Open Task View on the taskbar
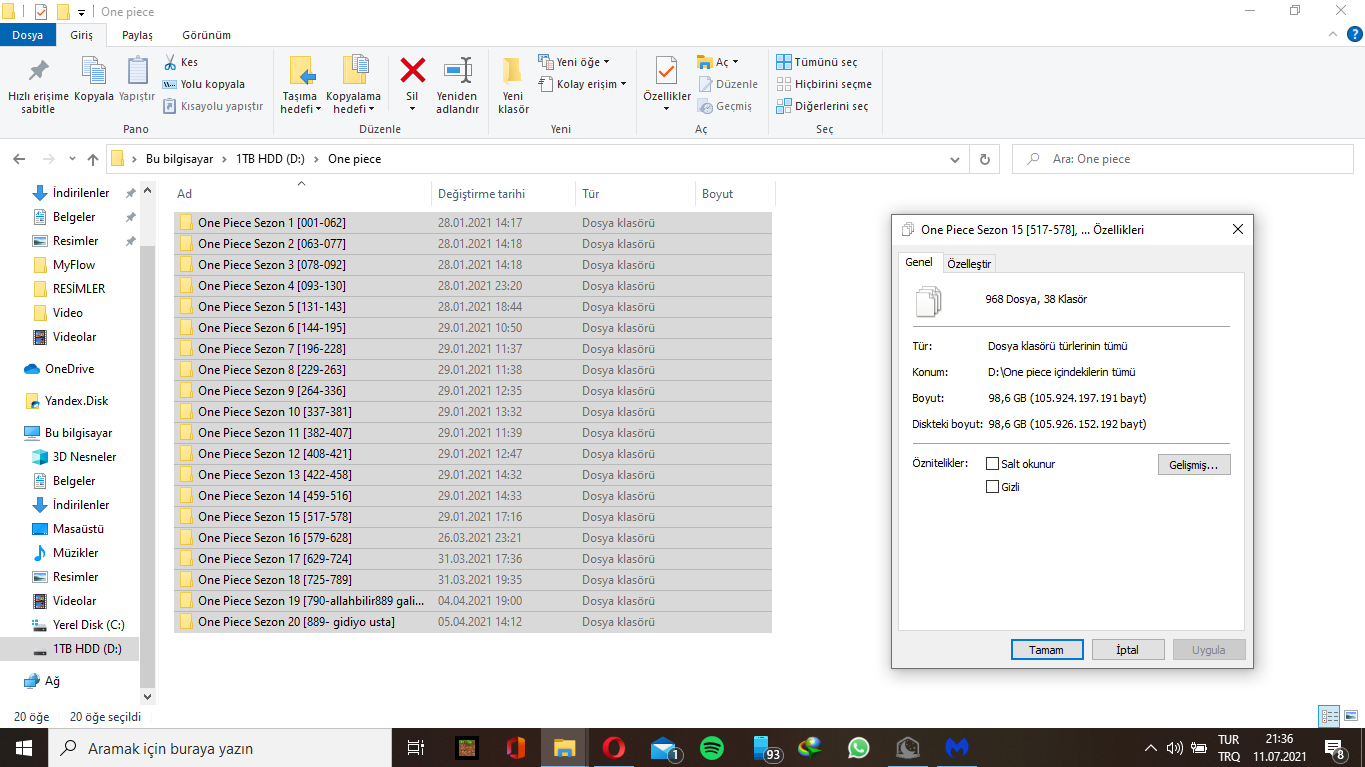This screenshot has height=767, width=1365. point(416,747)
